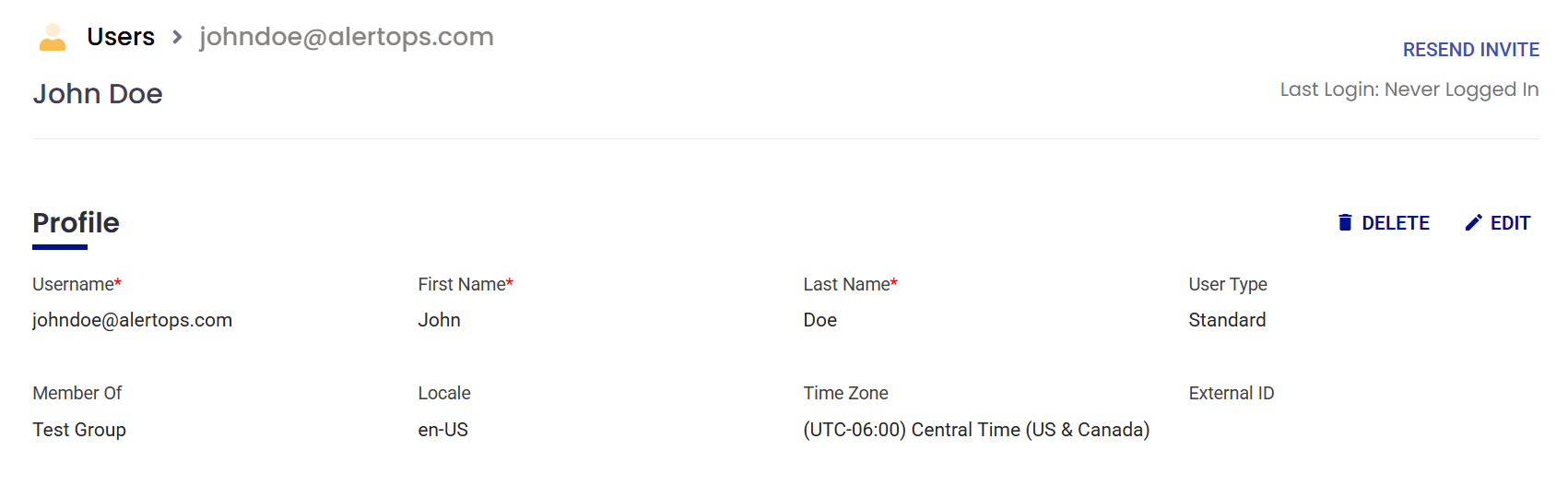Image resolution: width=1568 pixels, height=498 pixels.
Task: Open the Profile tab
Action: 76,223
